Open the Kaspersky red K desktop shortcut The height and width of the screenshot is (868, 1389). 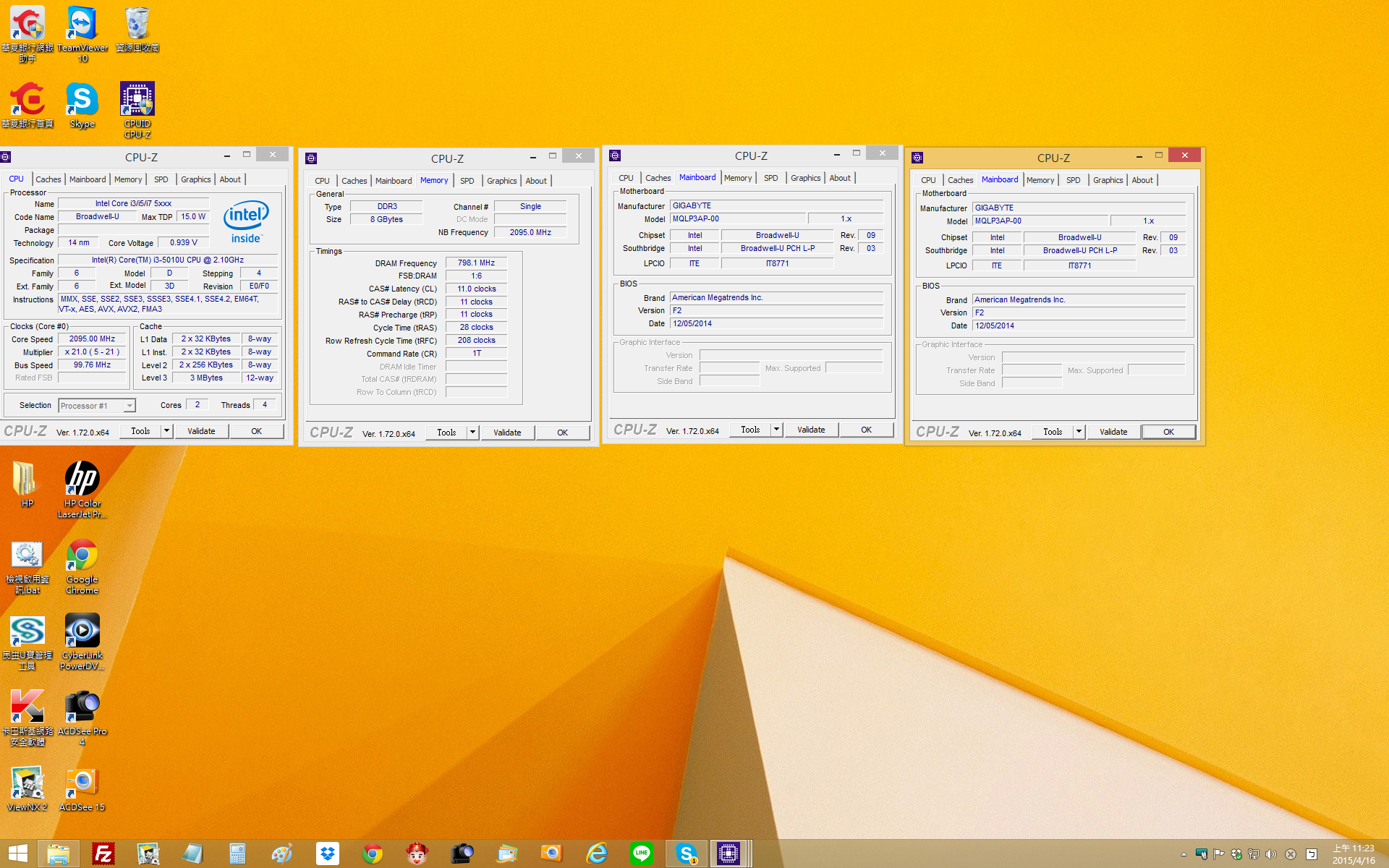point(27,718)
